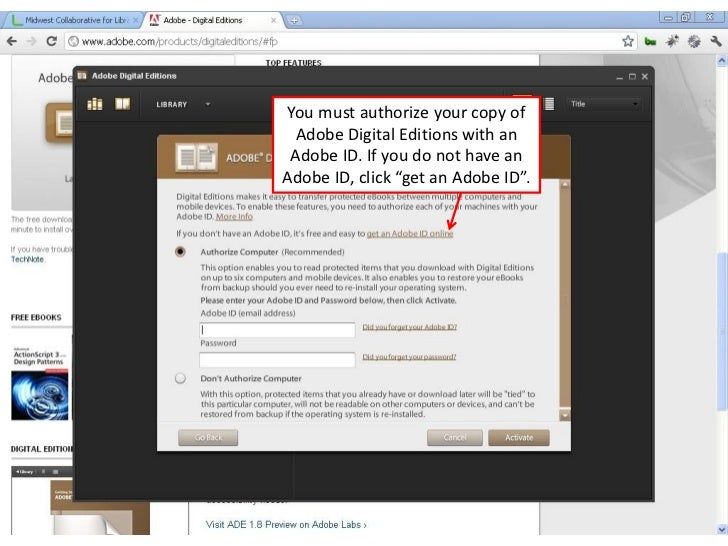Select the Authorize Computer radio option
The height and width of the screenshot is (546, 728).
coord(180,252)
